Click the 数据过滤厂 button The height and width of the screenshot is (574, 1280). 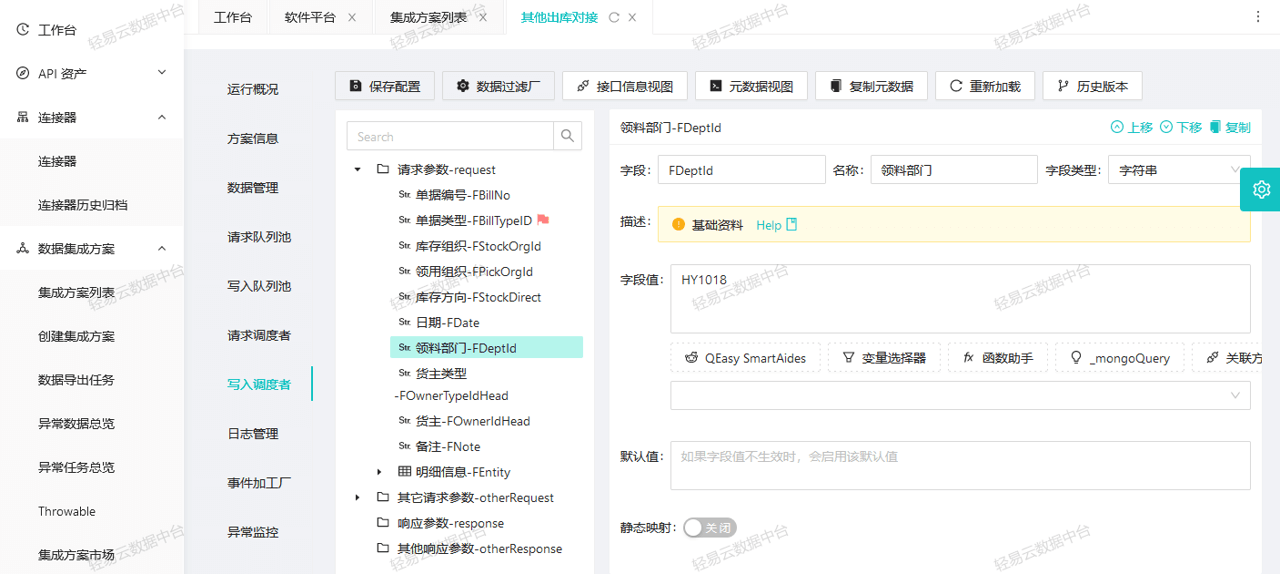click(498, 86)
